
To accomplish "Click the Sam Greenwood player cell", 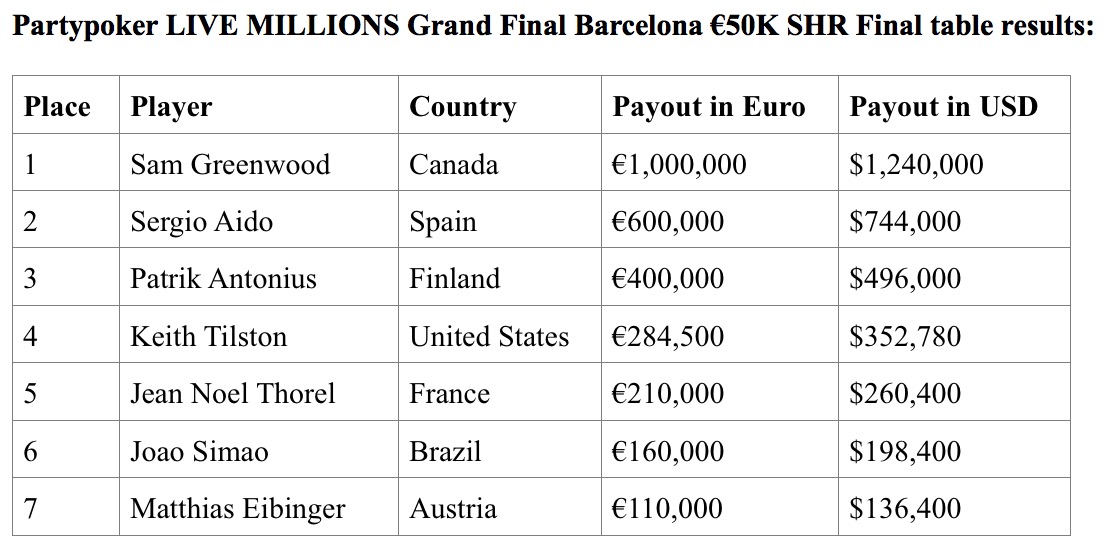I will point(258,164).
